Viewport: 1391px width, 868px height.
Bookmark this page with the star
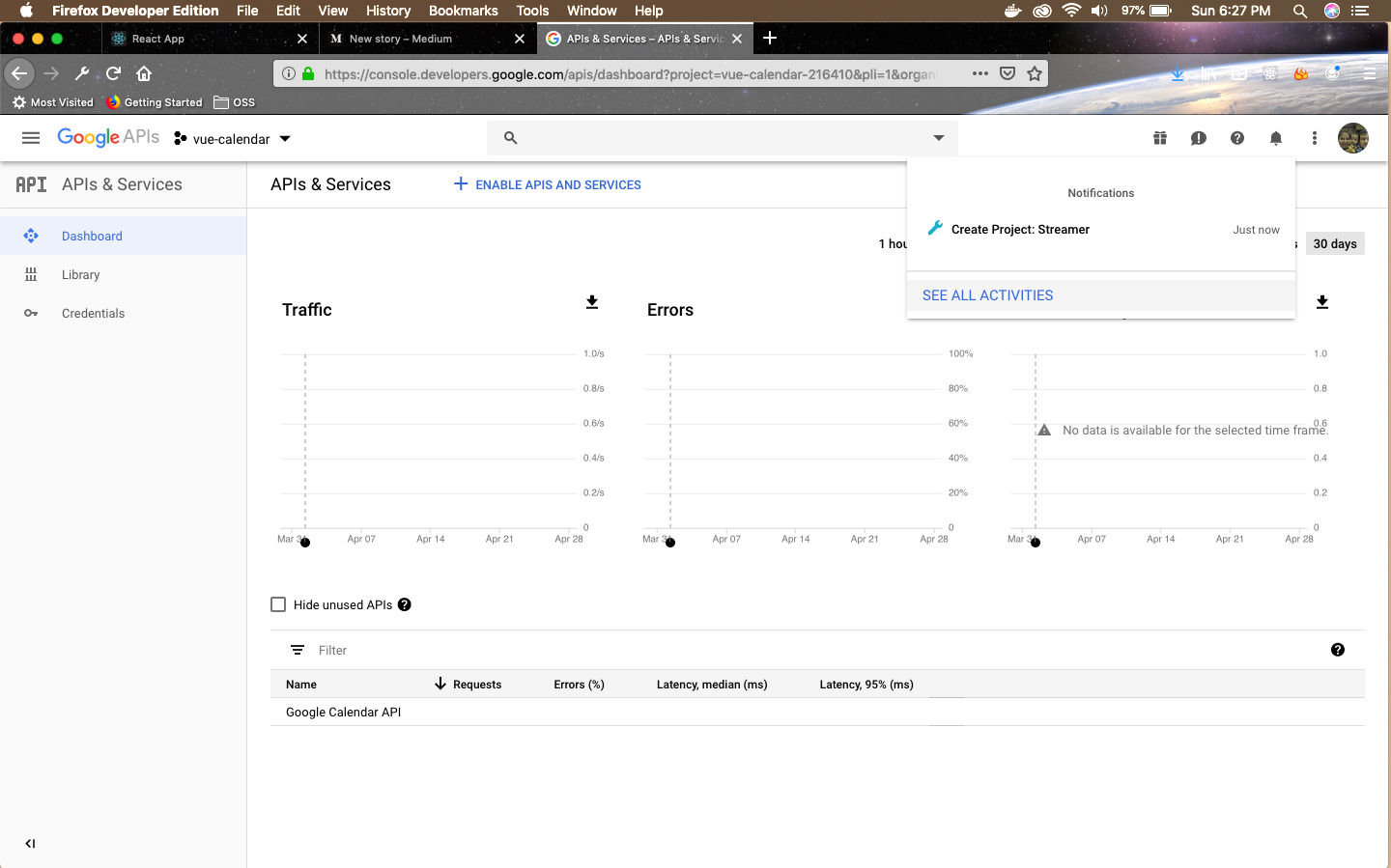(x=1035, y=73)
